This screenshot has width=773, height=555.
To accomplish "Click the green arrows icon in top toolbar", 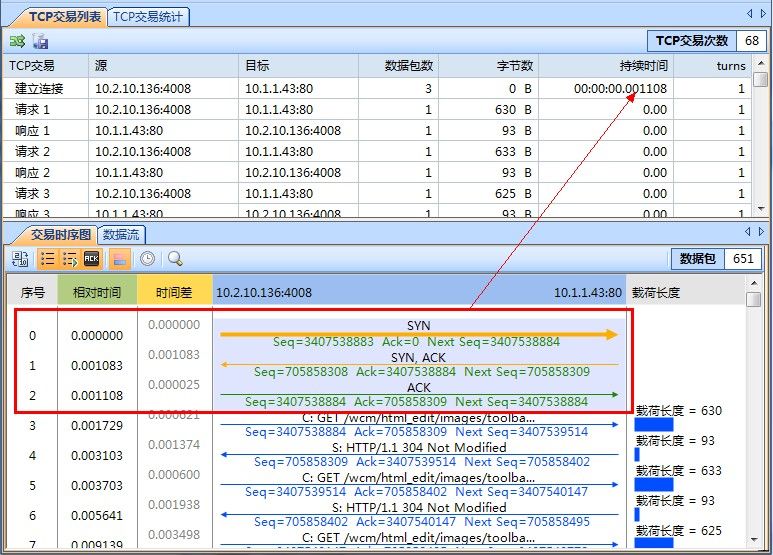I will tap(18, 42).
